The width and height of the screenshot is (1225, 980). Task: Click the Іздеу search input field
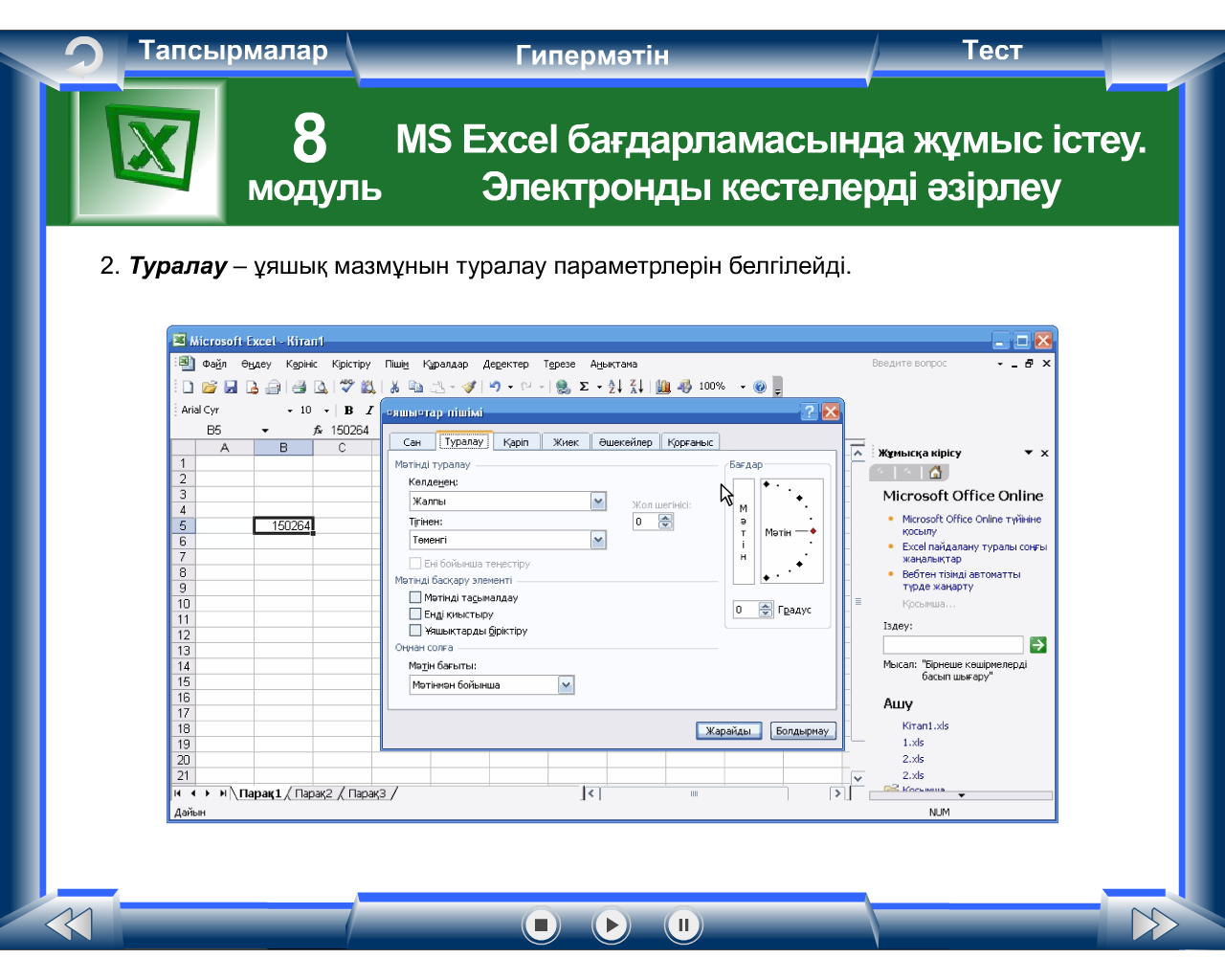(953, 645)
